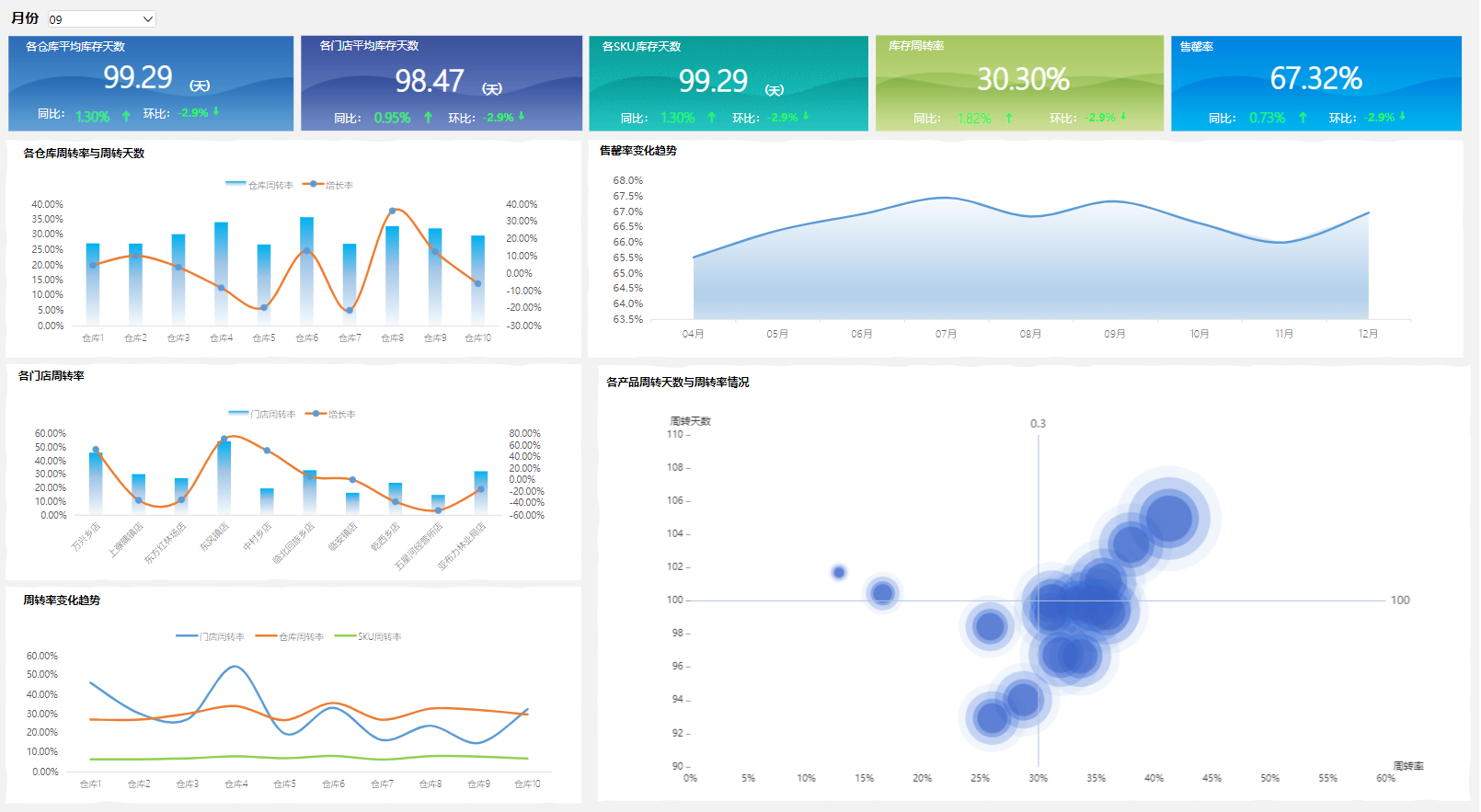Viewport: 1481px width, 812px height.
Task: Click the smallest bubble near 13% turnover rate
Action: 839,572
